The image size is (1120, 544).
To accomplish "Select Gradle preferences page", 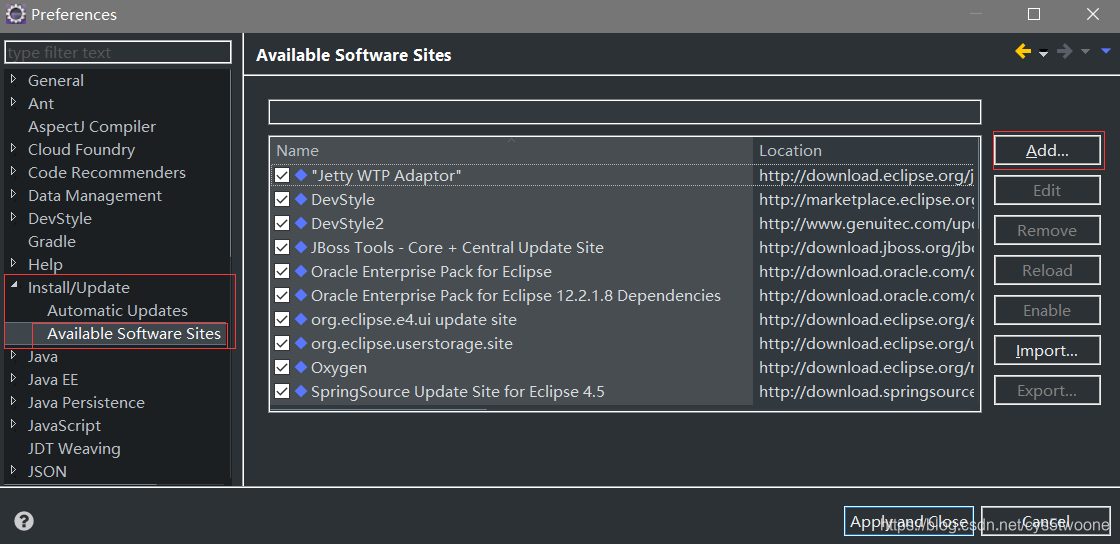I will (x=51, y=241).
